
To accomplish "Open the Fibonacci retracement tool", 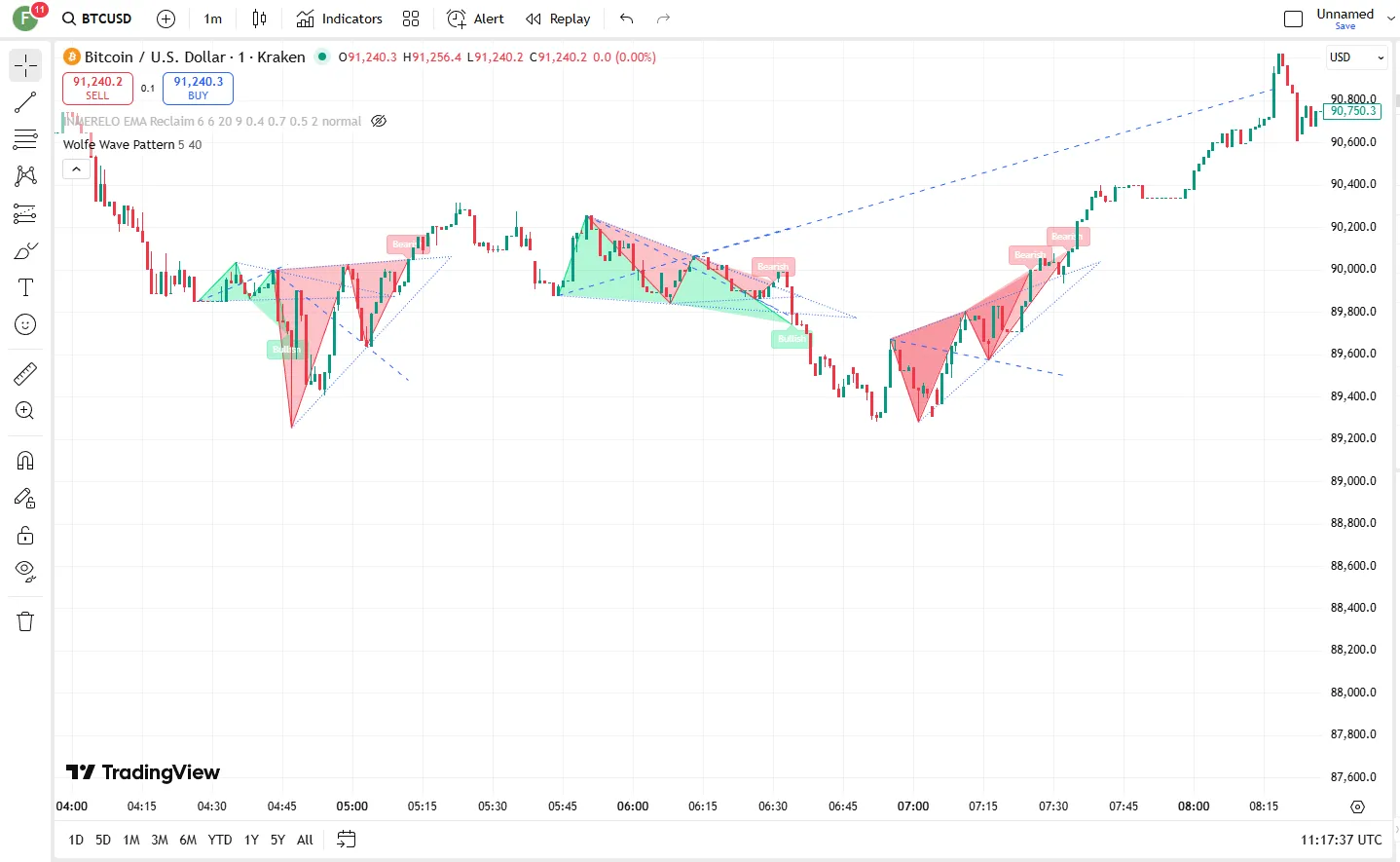I will coord(25,139).
